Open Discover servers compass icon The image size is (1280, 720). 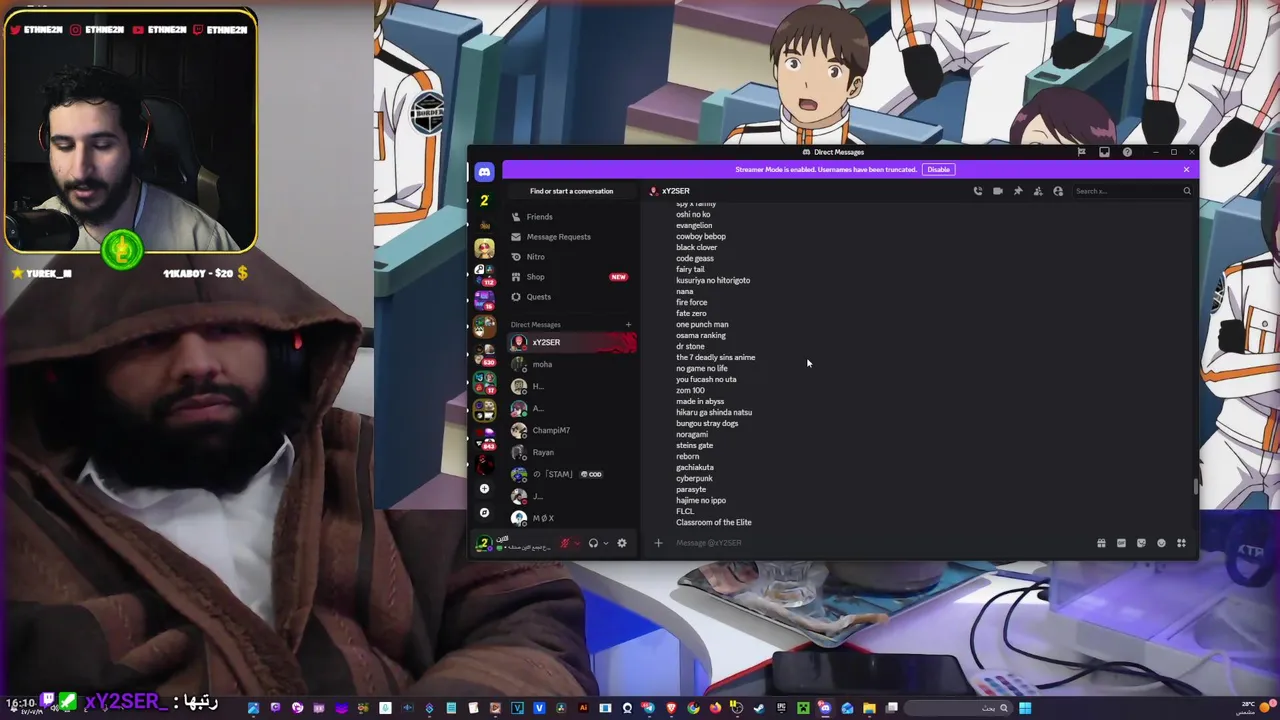point(484,512)
